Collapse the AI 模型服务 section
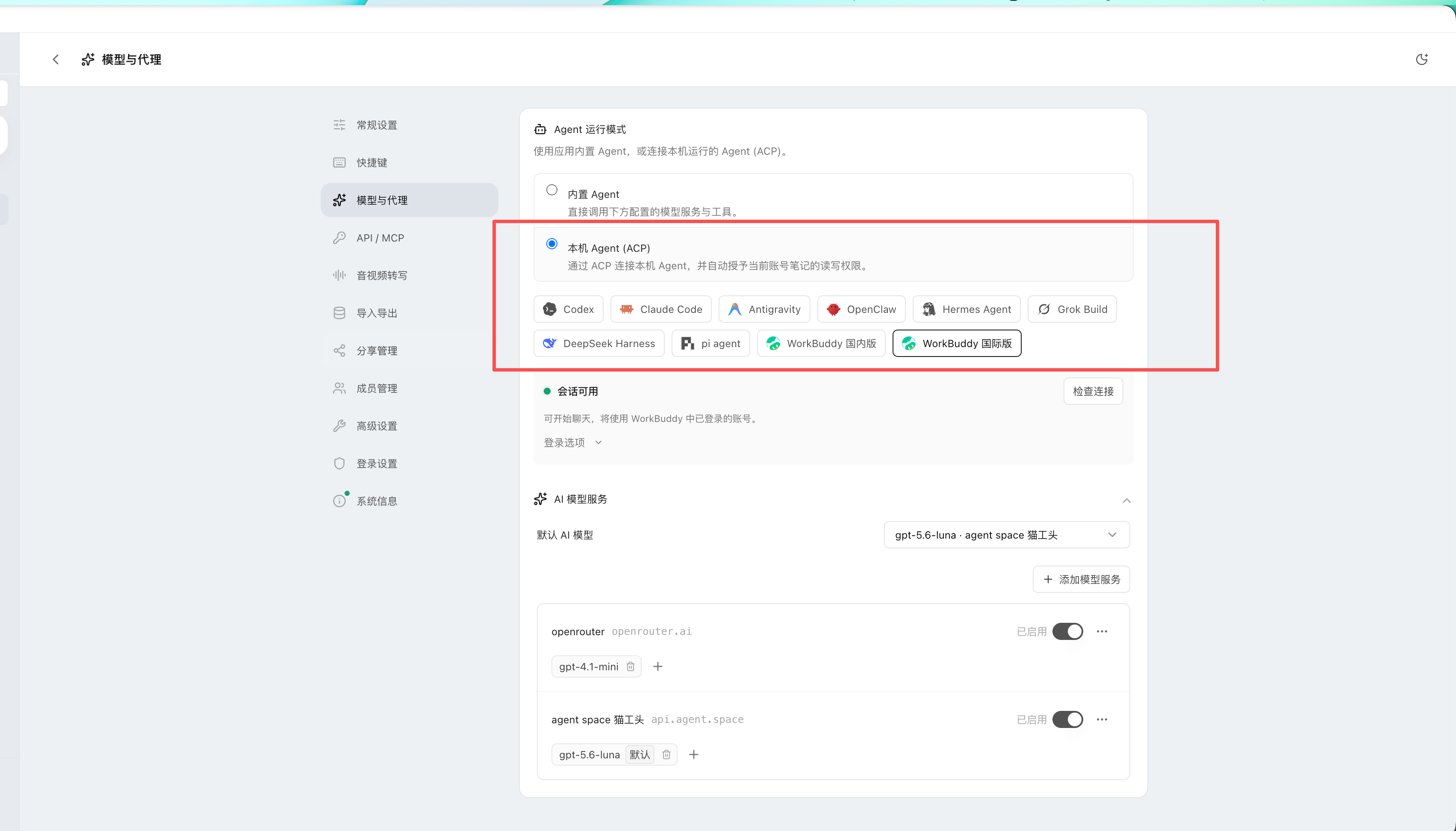Screen dimensions: 1456x831 pos(1126,501)
